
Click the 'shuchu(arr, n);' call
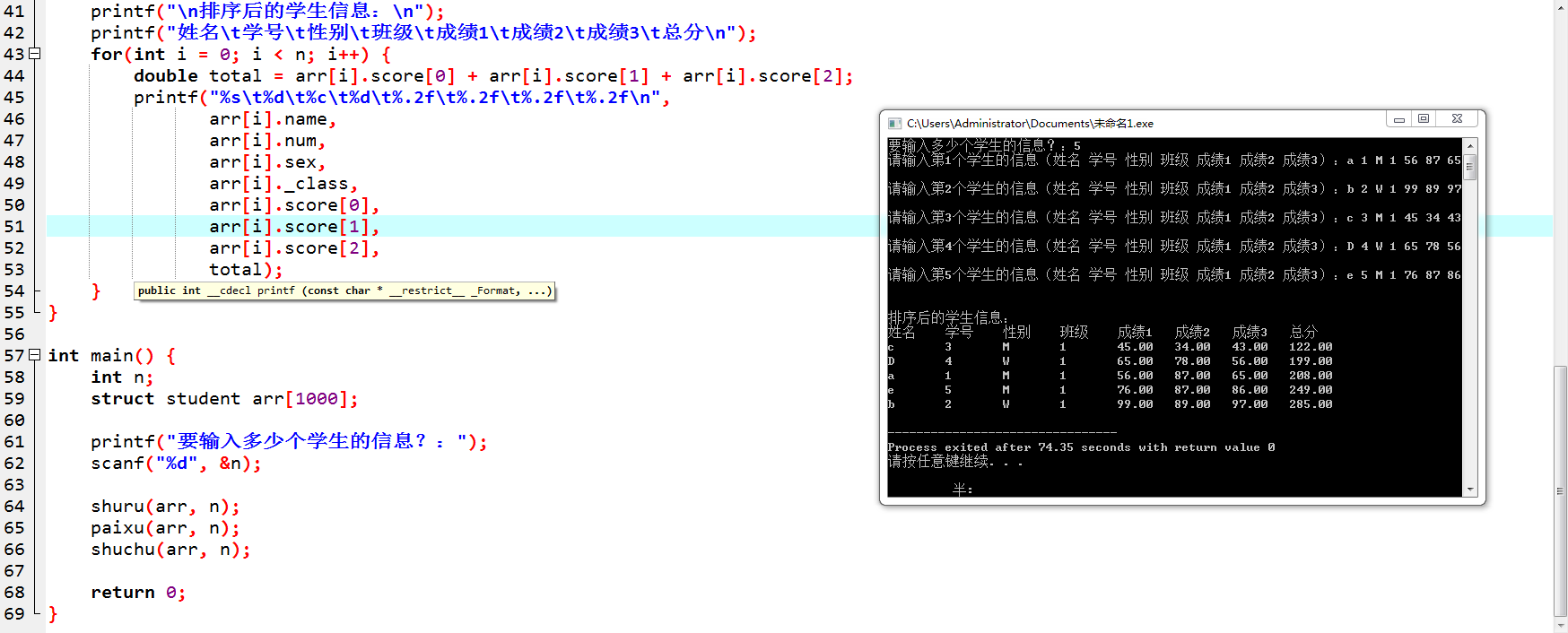tap(170, 549)
